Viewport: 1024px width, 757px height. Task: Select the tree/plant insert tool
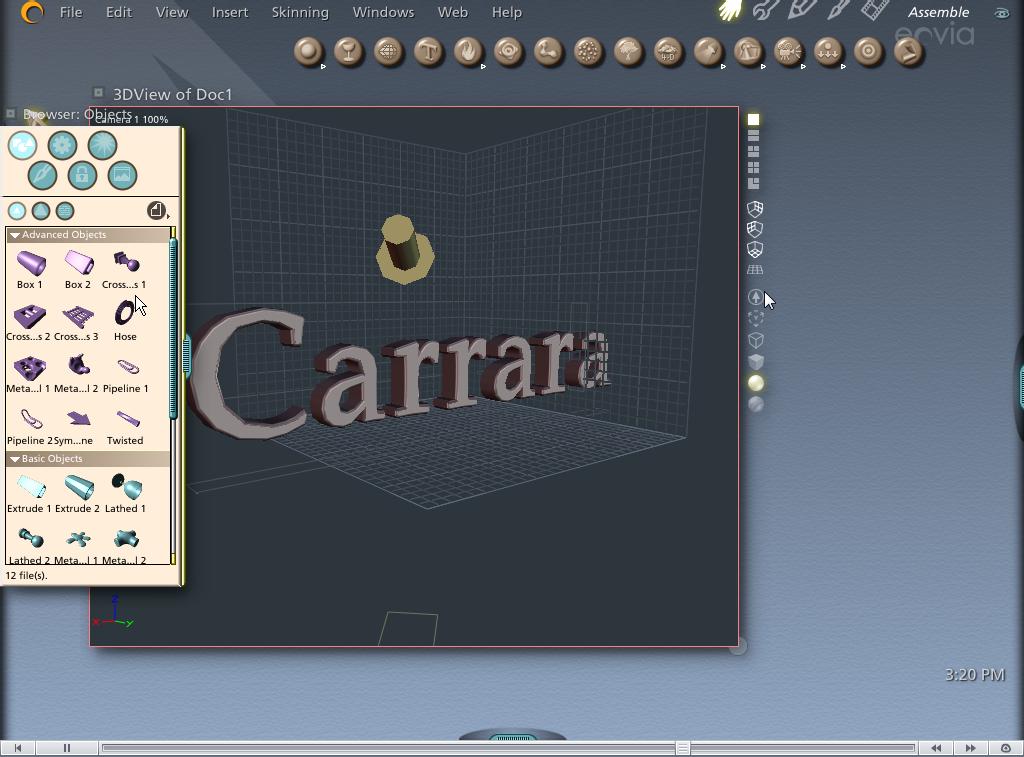(628, 51)
